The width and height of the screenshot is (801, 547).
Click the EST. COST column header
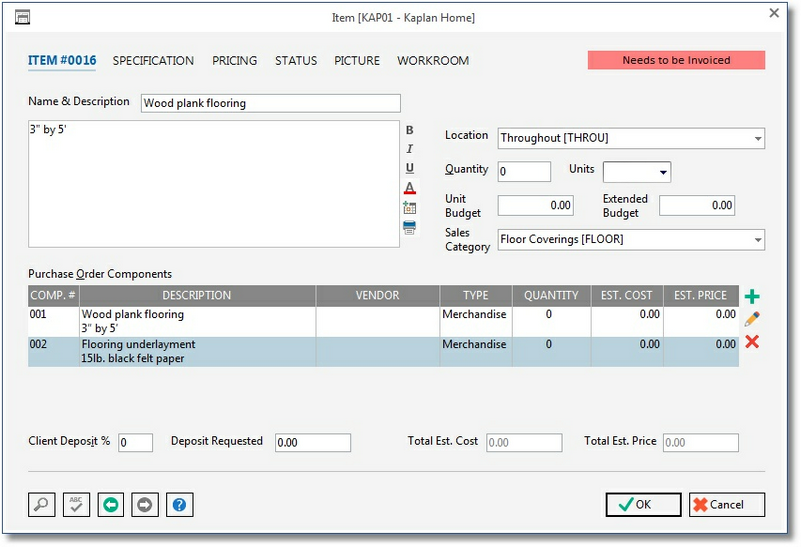point(627,295)
